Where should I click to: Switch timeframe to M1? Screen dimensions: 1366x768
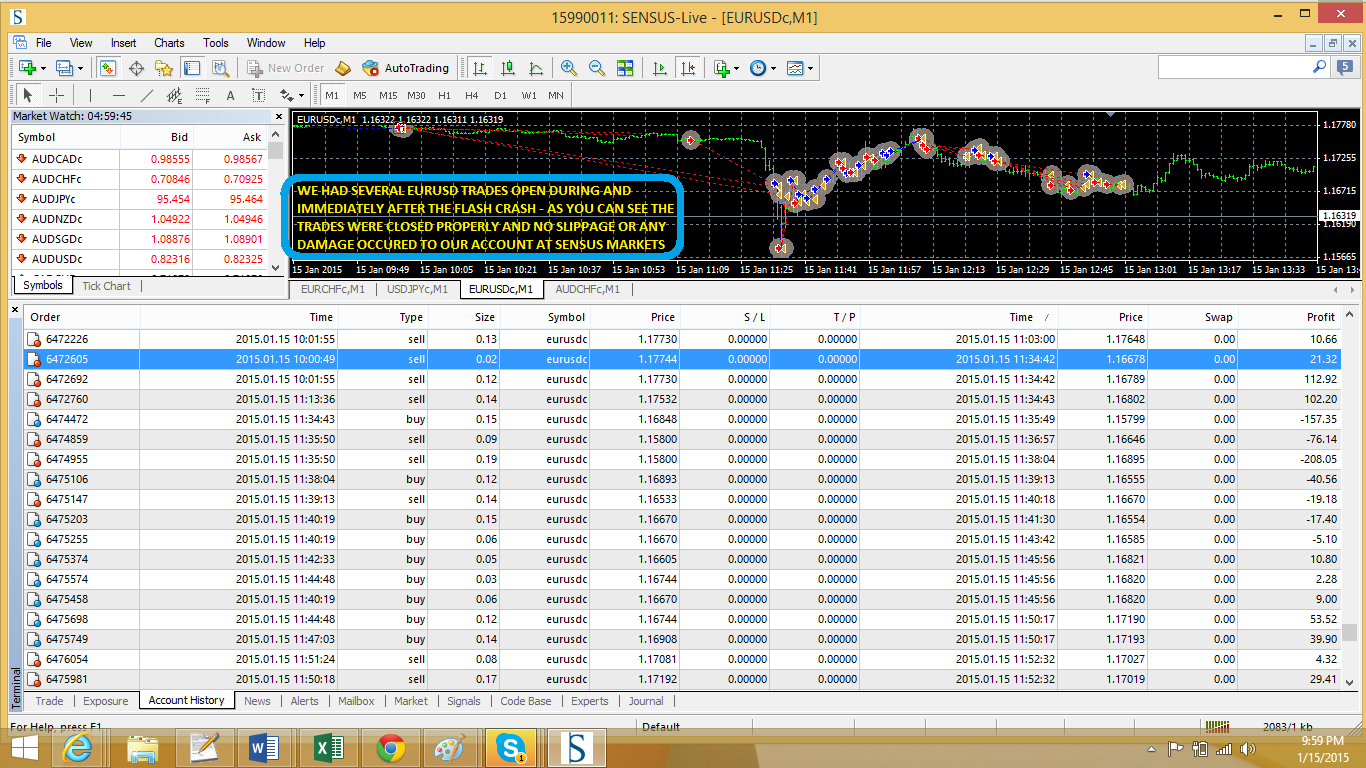pos(332,95)
